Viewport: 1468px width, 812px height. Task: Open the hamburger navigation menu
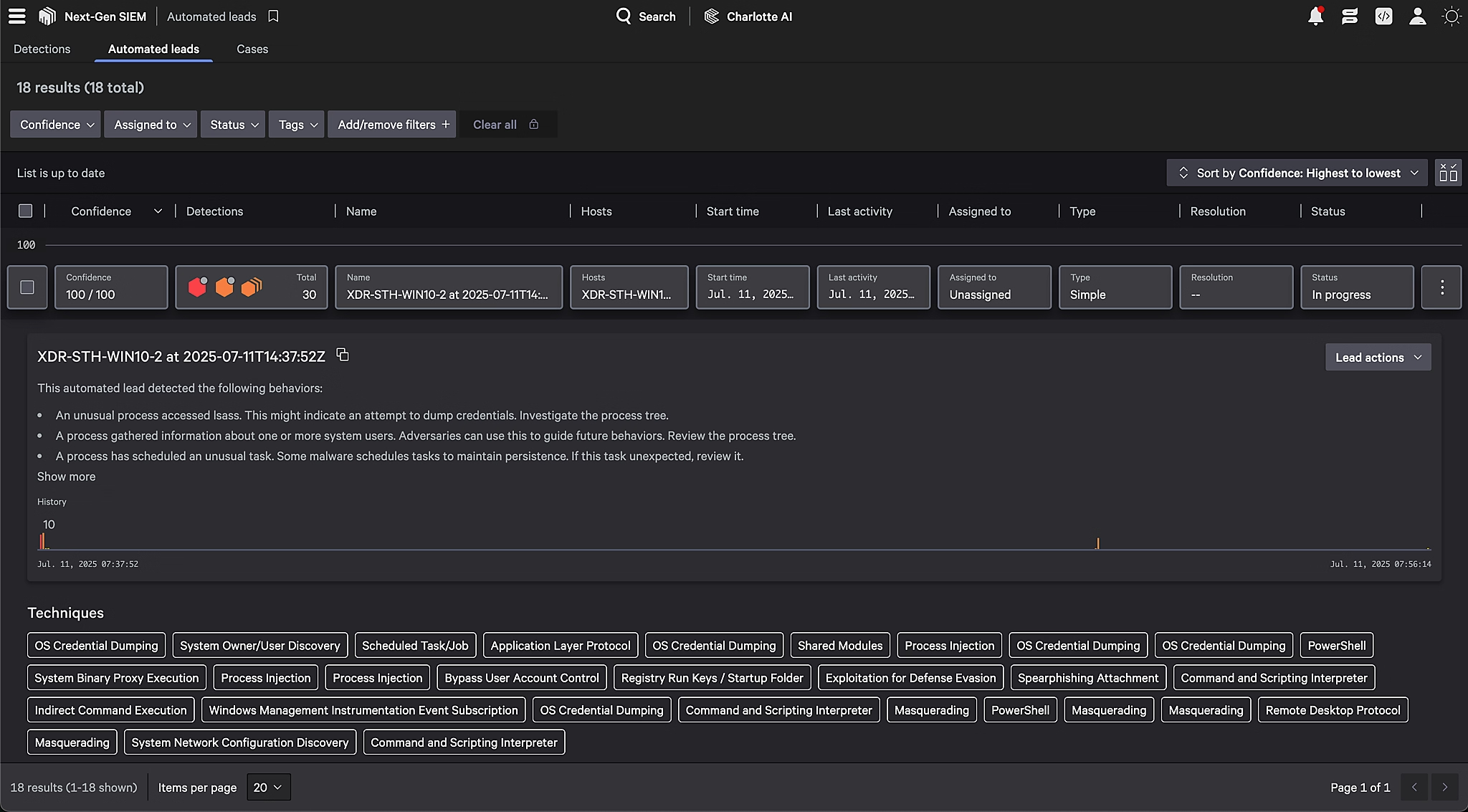point(17,16)
